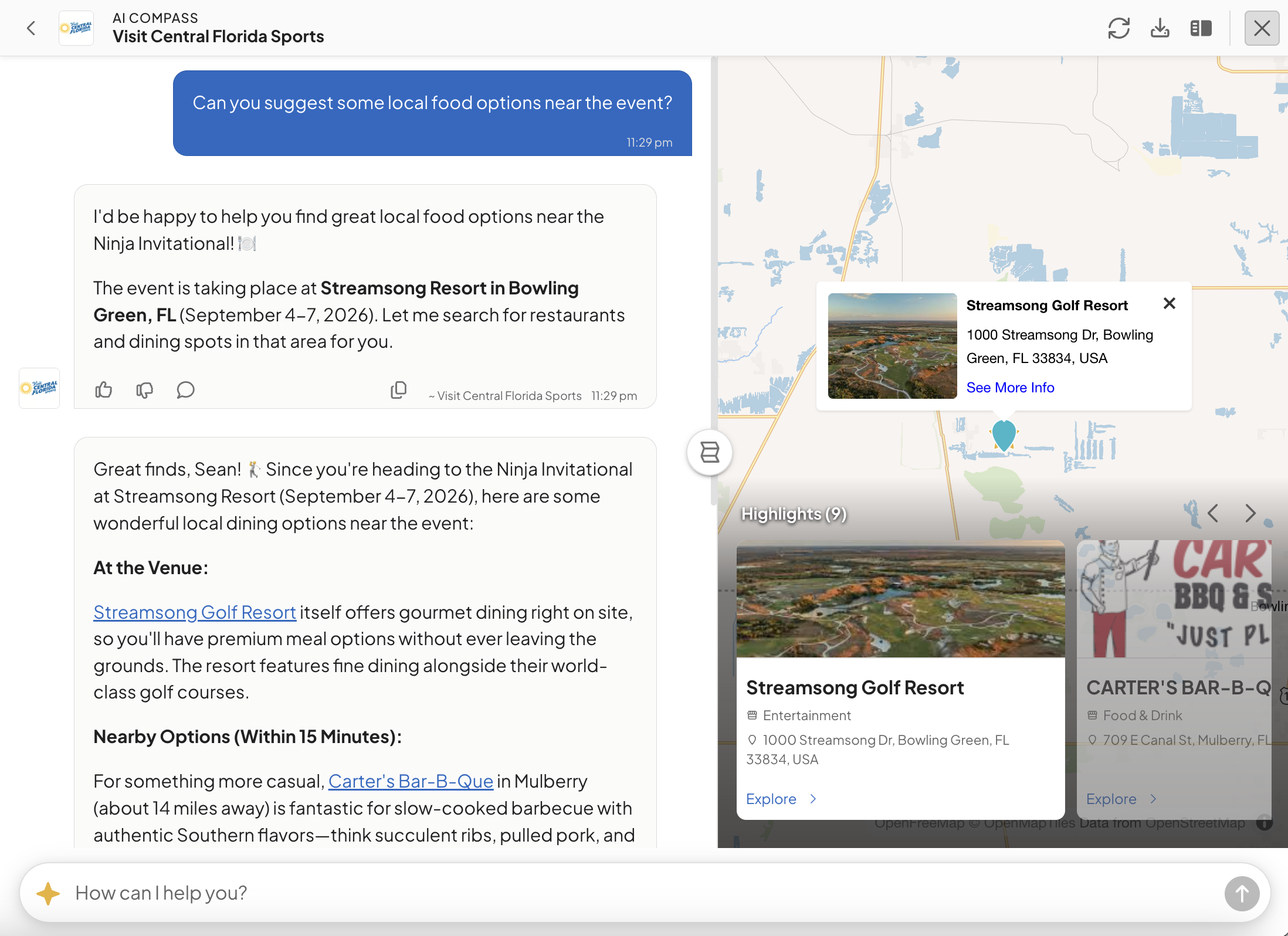Download the chat using the download icon
This screenshot has height=936, width=1288.
tap(1160, 28)
